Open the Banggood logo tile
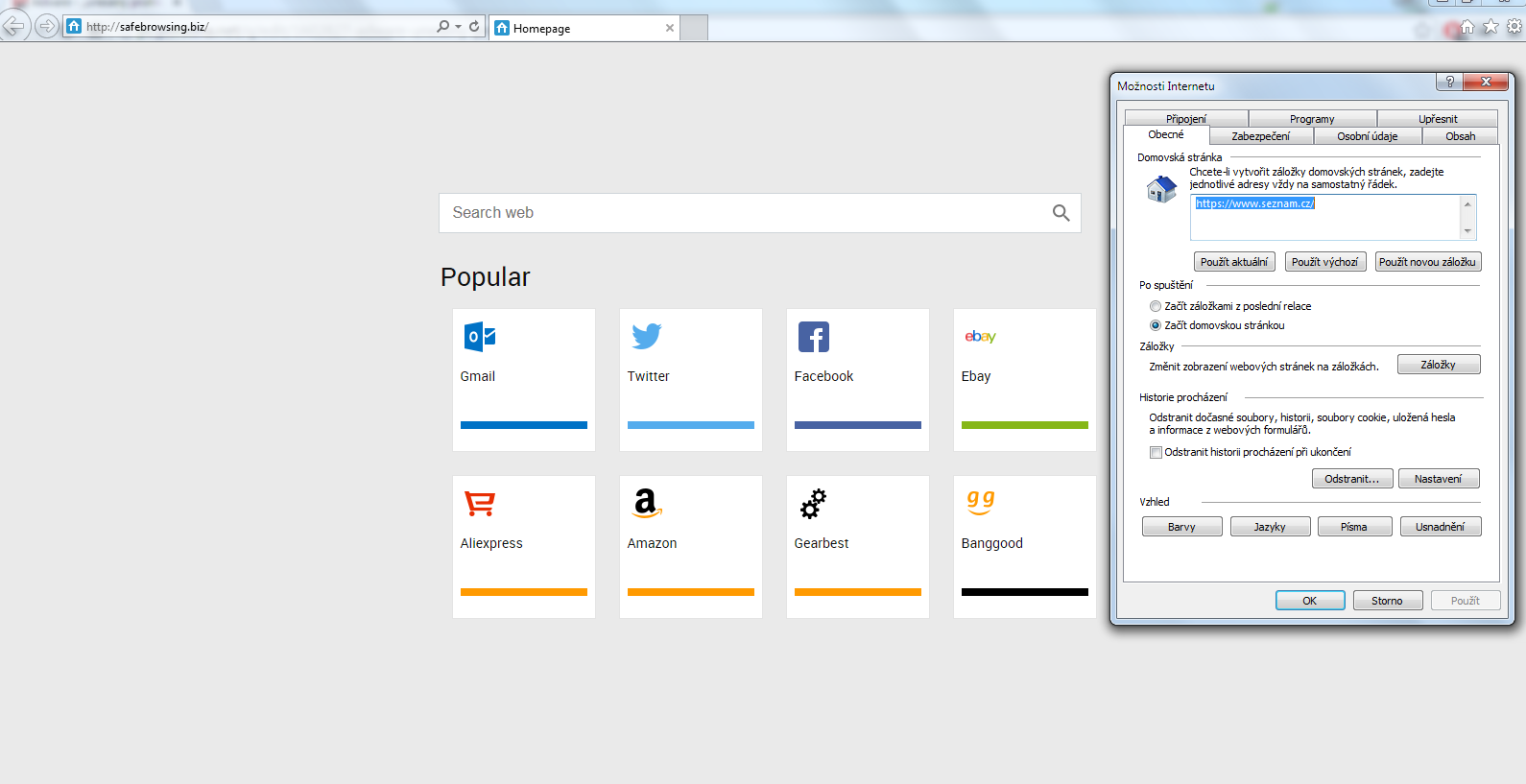Image resolution: width=1526 pixels, height=784 pixels. click(981, 502)
